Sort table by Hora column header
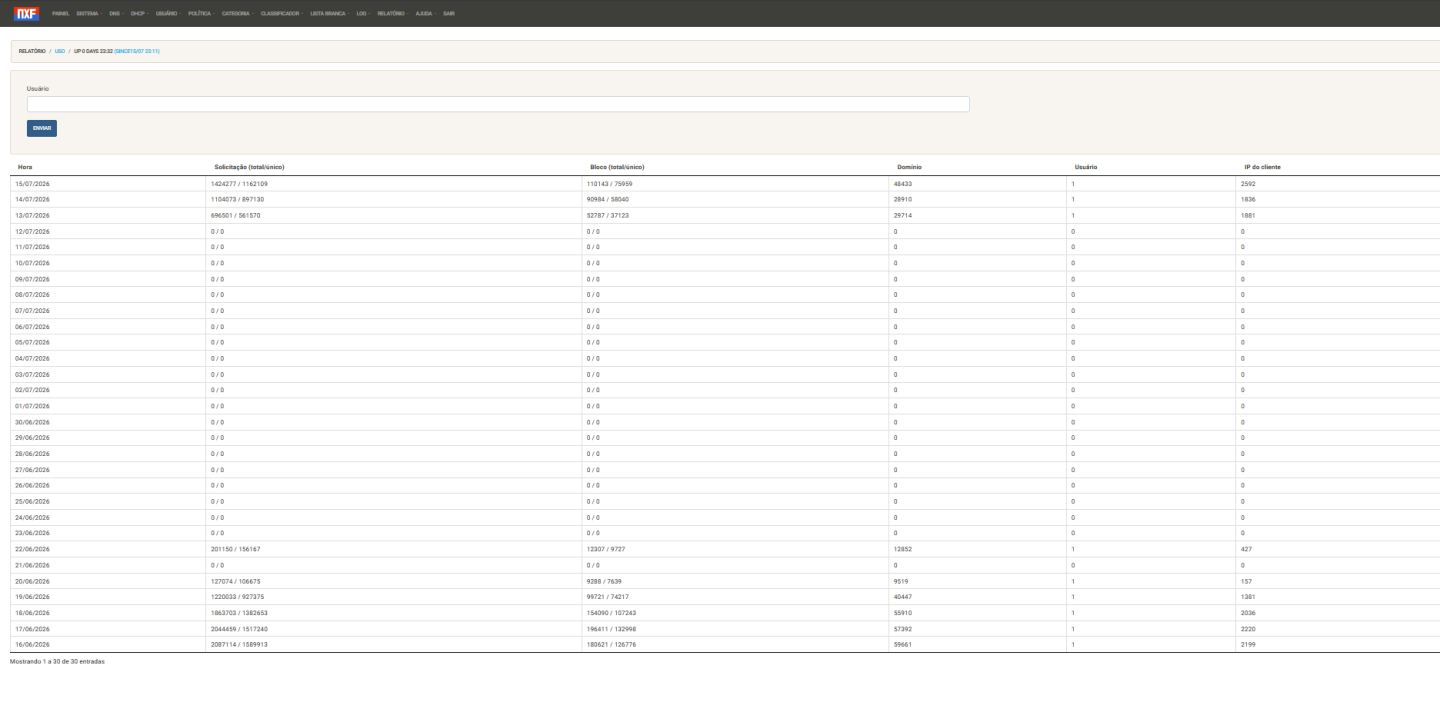The height and width of the screenshot is (702, 1440). click(x=25, y=167)
